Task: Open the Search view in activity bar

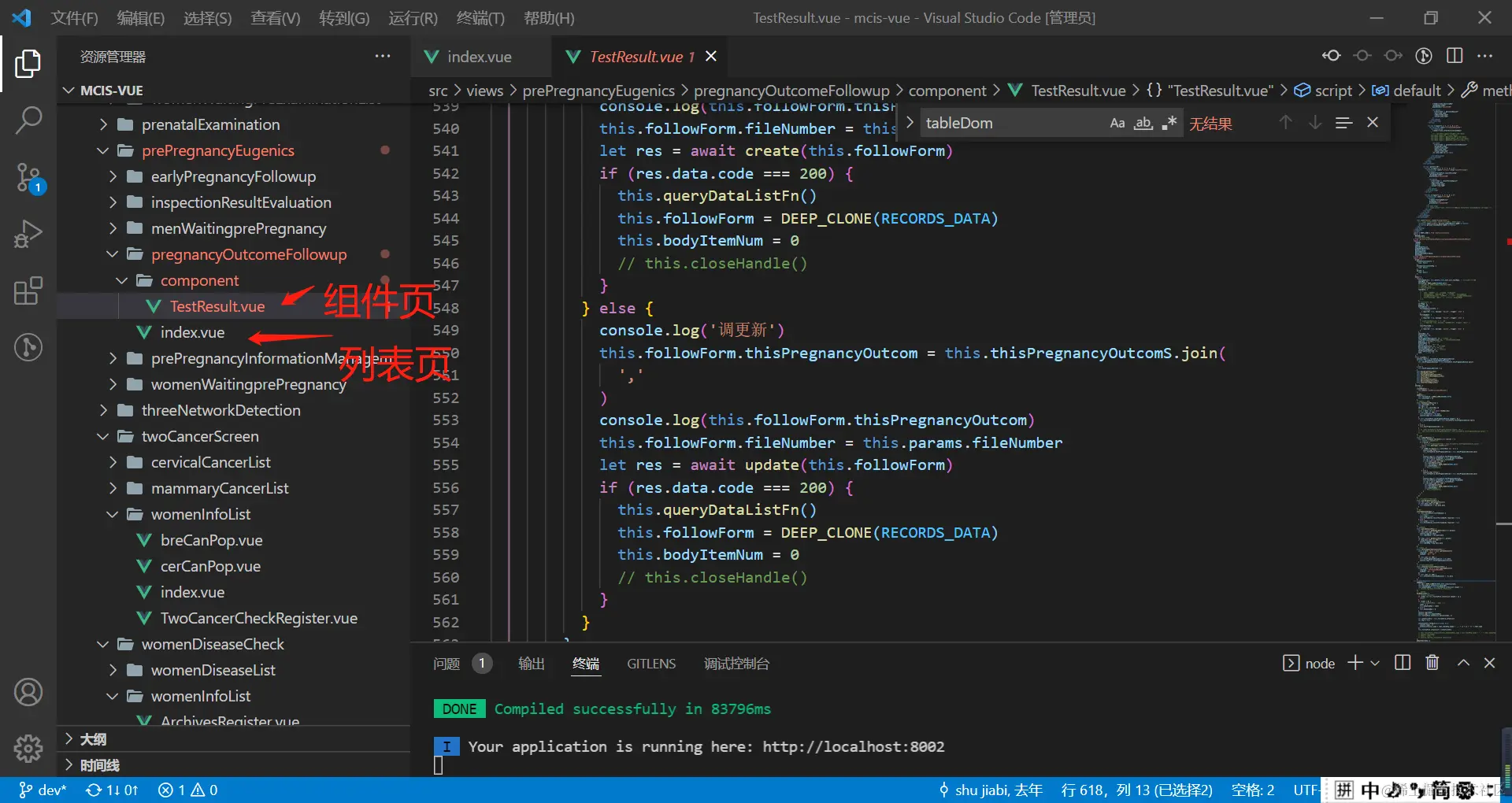Action: [28, 120]
